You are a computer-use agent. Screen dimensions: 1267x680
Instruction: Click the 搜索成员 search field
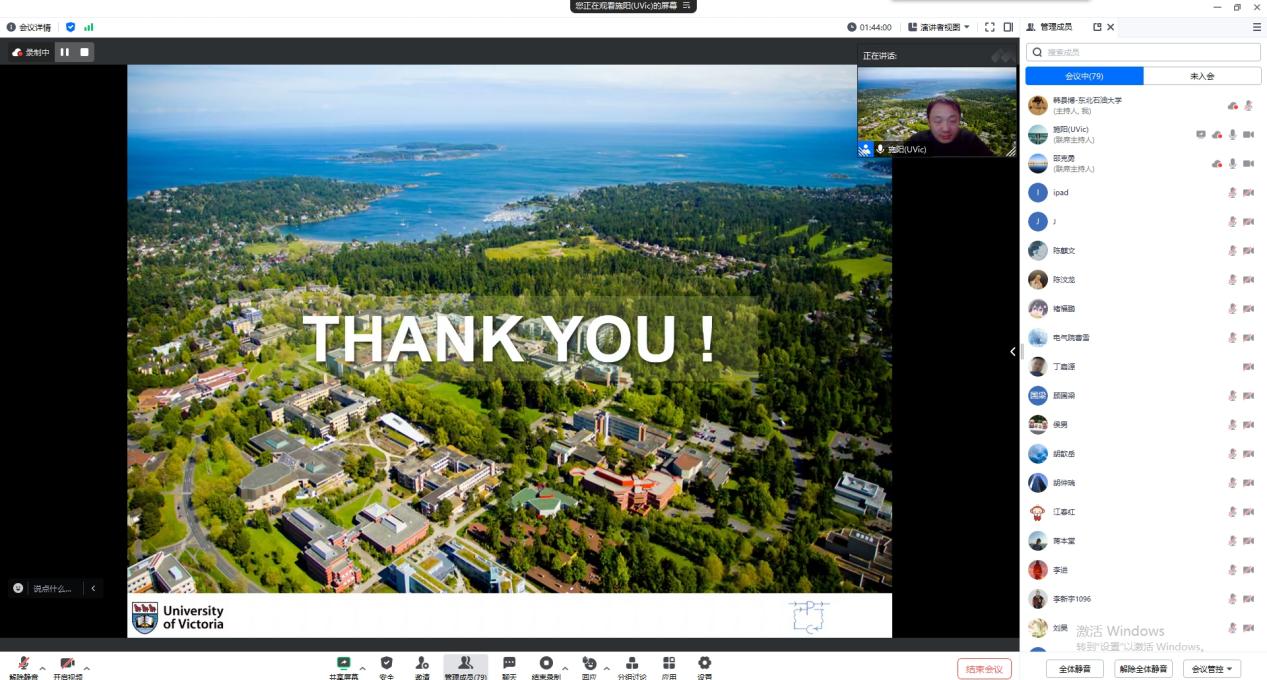click(1145, 52)
